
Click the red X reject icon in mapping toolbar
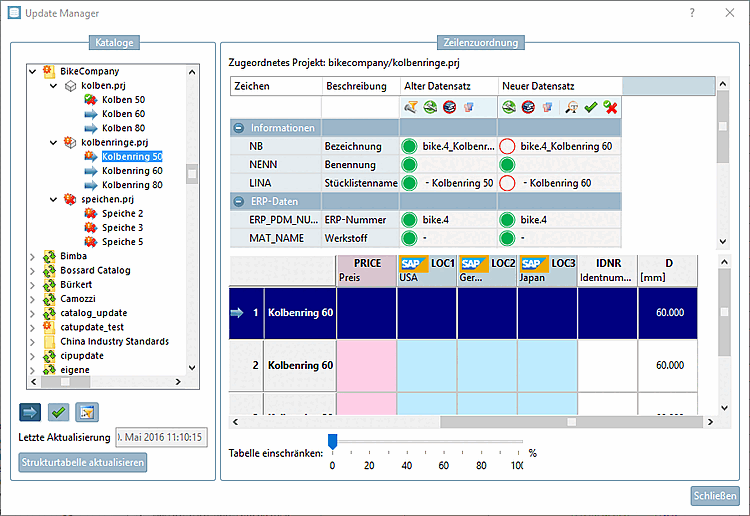610,107
